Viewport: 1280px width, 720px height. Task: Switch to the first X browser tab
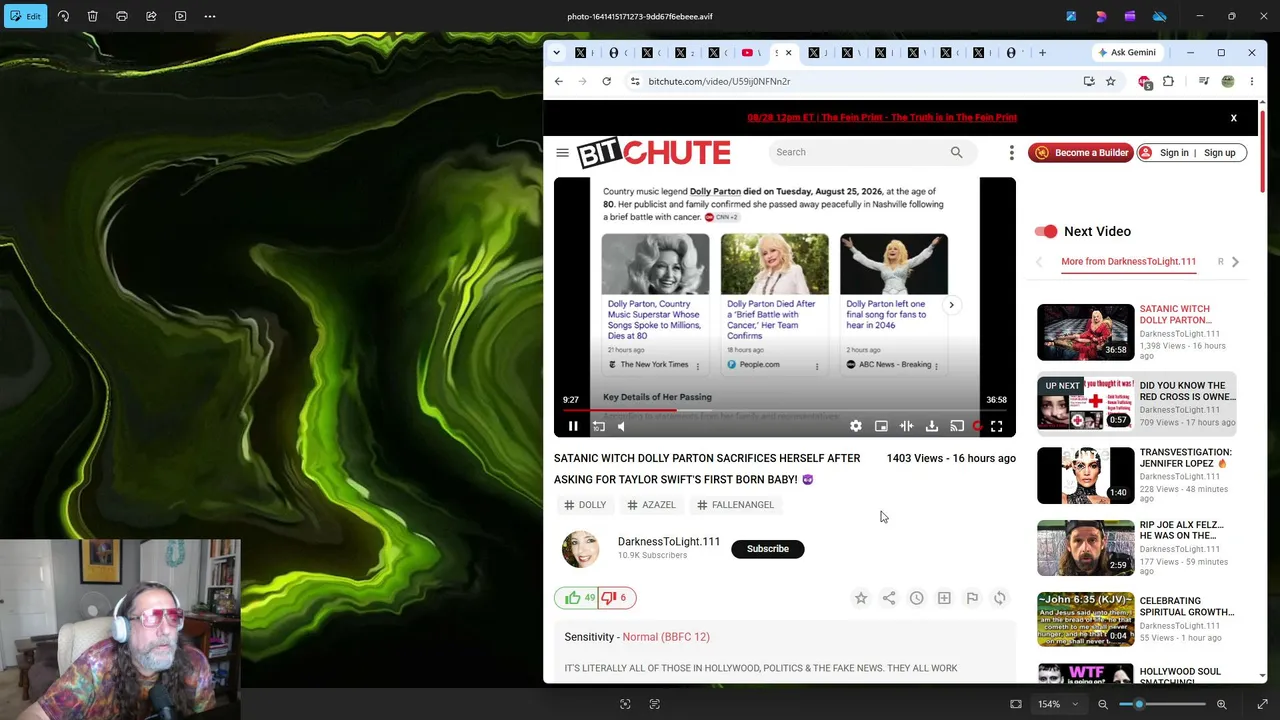point(581,52)
